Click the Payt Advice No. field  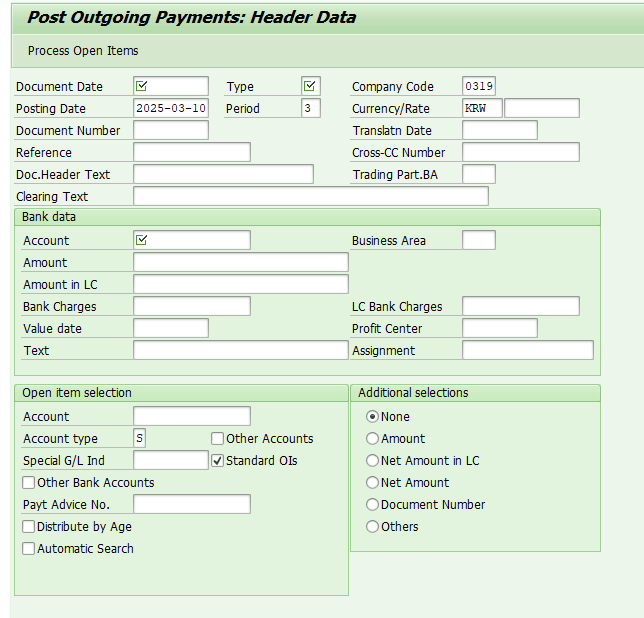tap(191, 504)
